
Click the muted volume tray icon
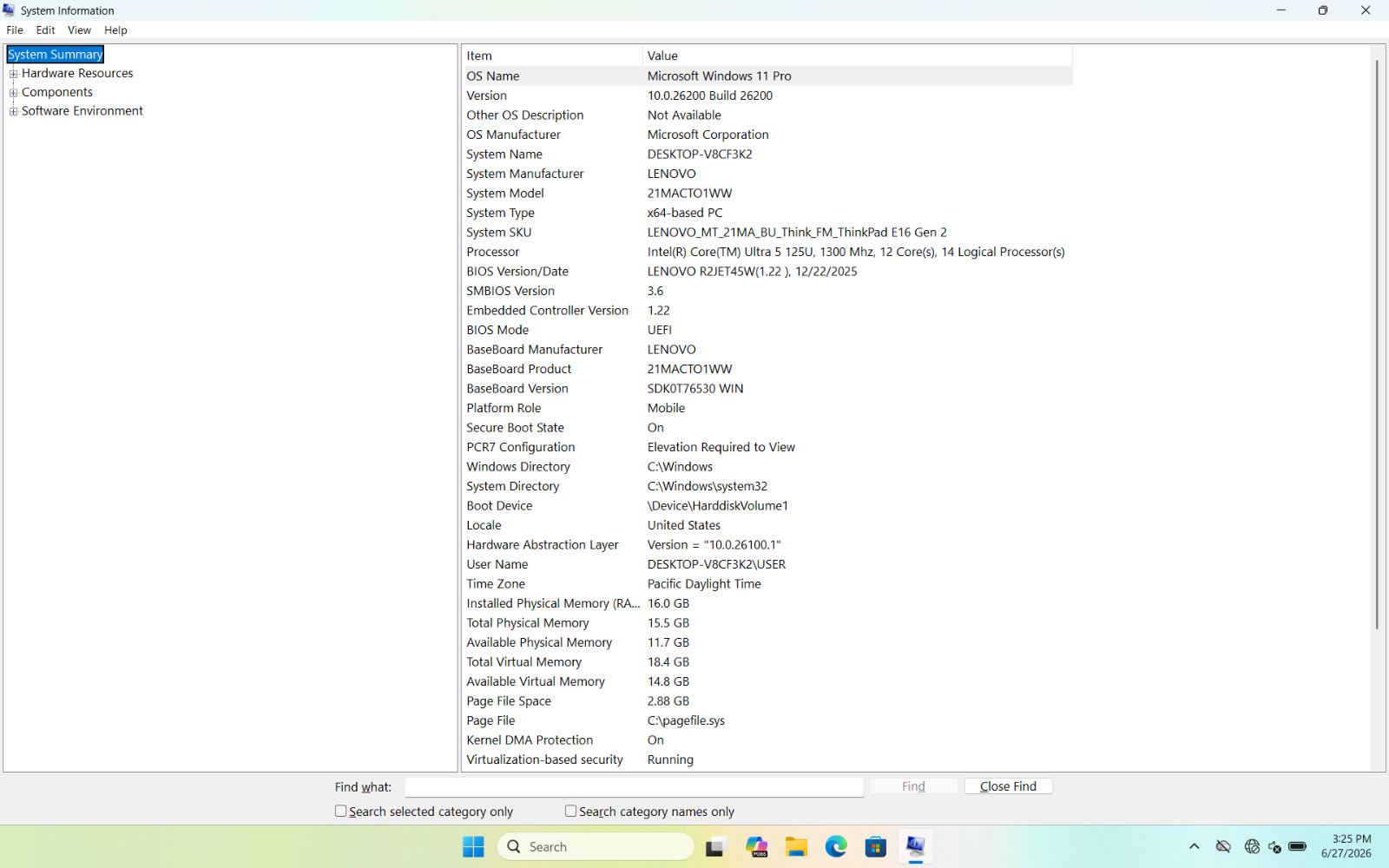pos(1274,846)
